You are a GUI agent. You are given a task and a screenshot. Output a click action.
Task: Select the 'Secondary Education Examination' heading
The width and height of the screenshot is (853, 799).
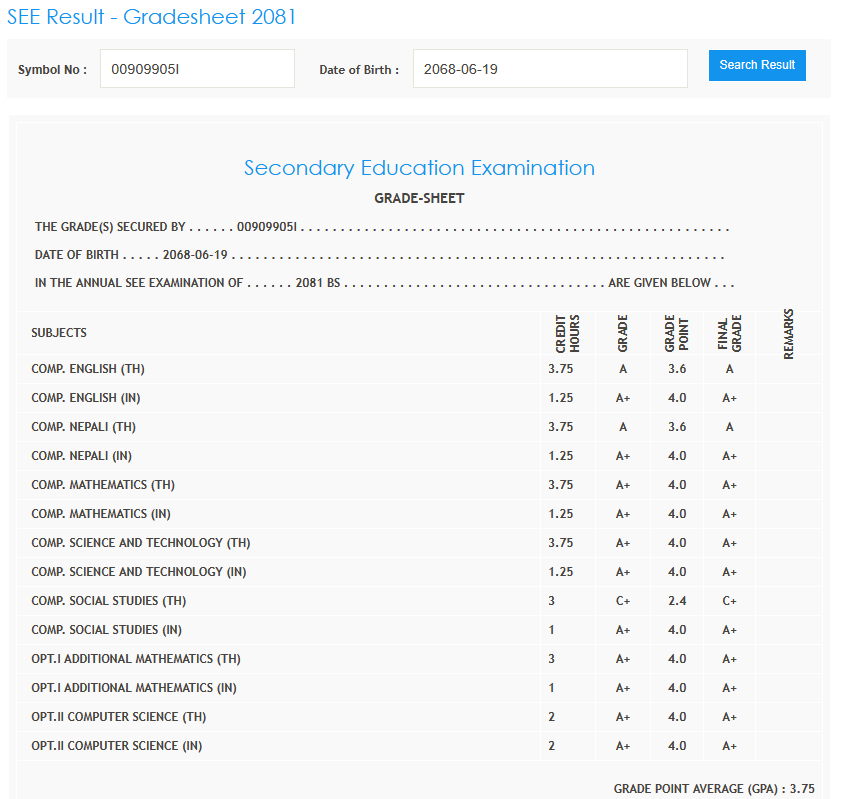419,168
